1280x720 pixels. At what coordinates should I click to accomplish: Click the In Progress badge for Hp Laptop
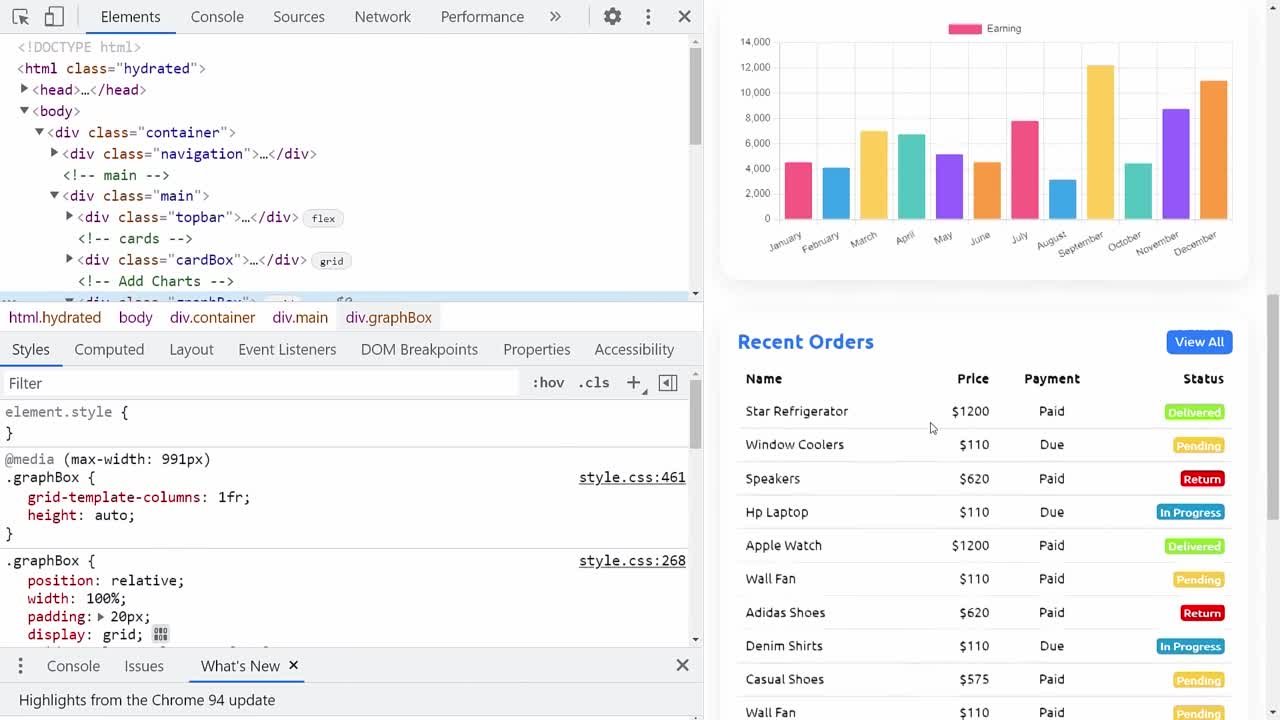pyautogui.click(x=1190, y=513)
